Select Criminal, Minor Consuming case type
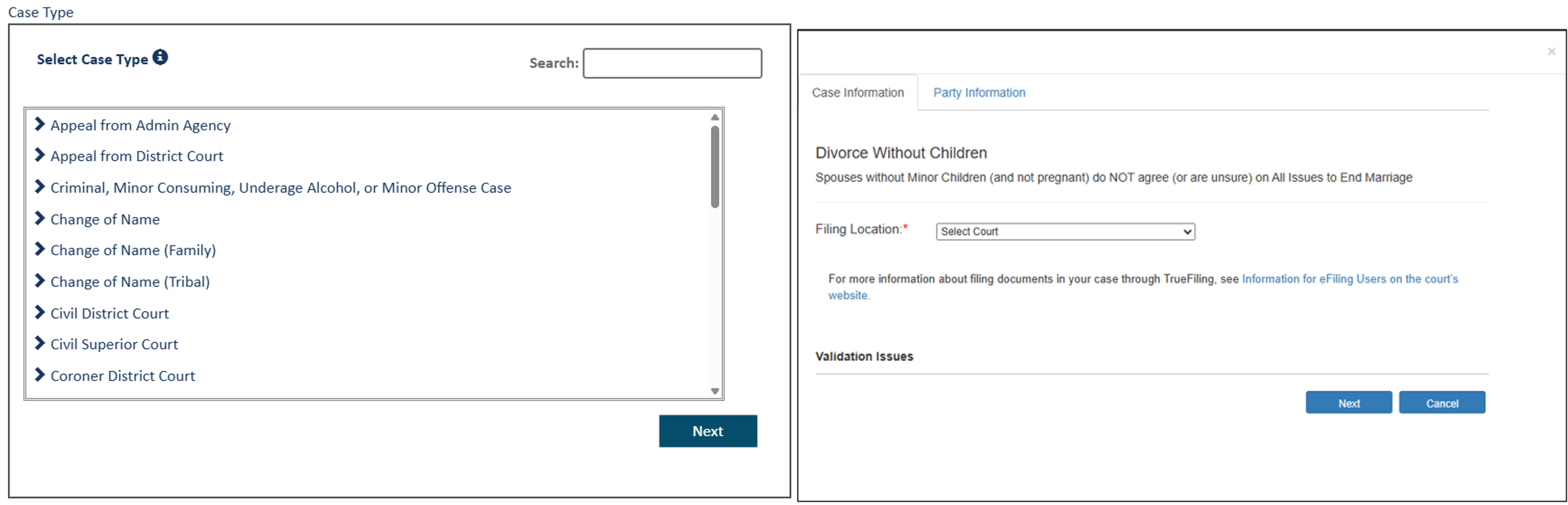Image resolution: width=1568 pixels, height=505 pixels. (x=280, y=188)
